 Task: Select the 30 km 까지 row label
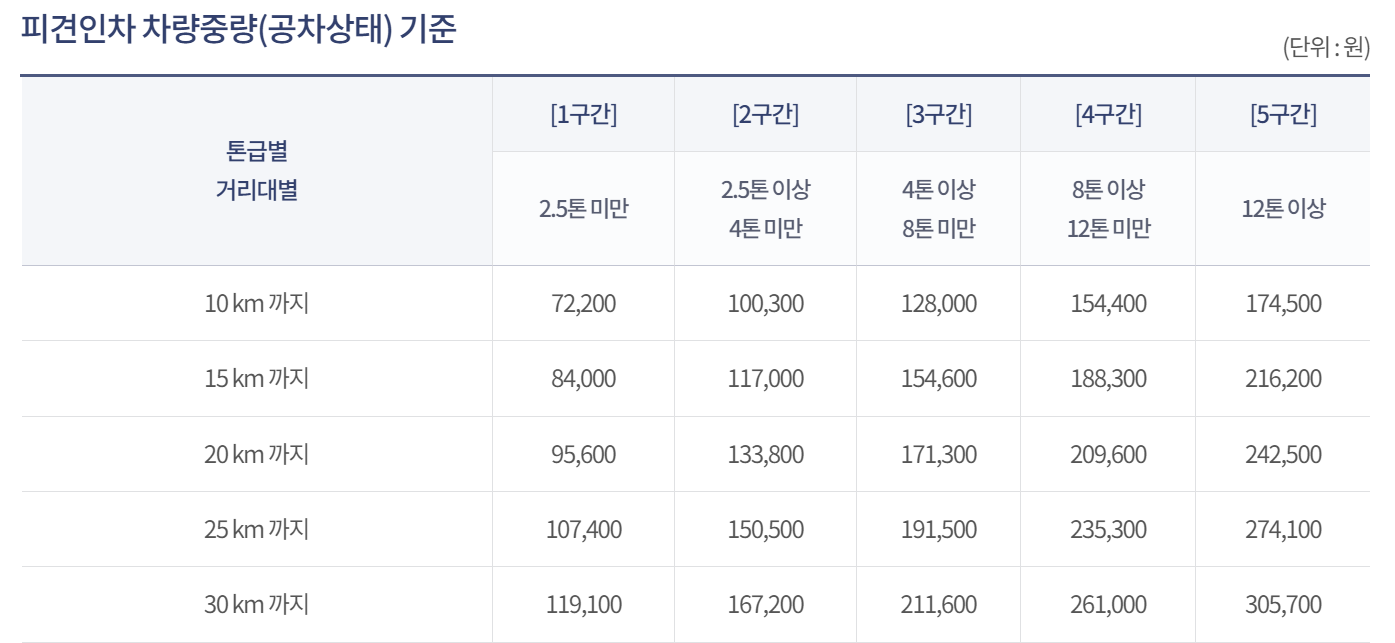click(257, 605)
